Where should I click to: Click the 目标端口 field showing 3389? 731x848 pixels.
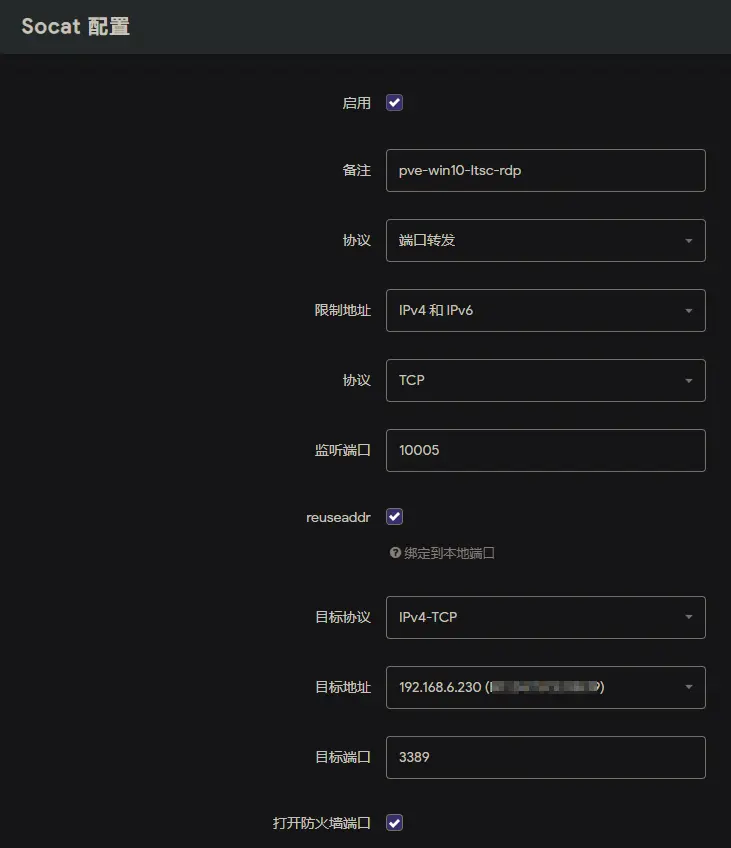point(545,757)
